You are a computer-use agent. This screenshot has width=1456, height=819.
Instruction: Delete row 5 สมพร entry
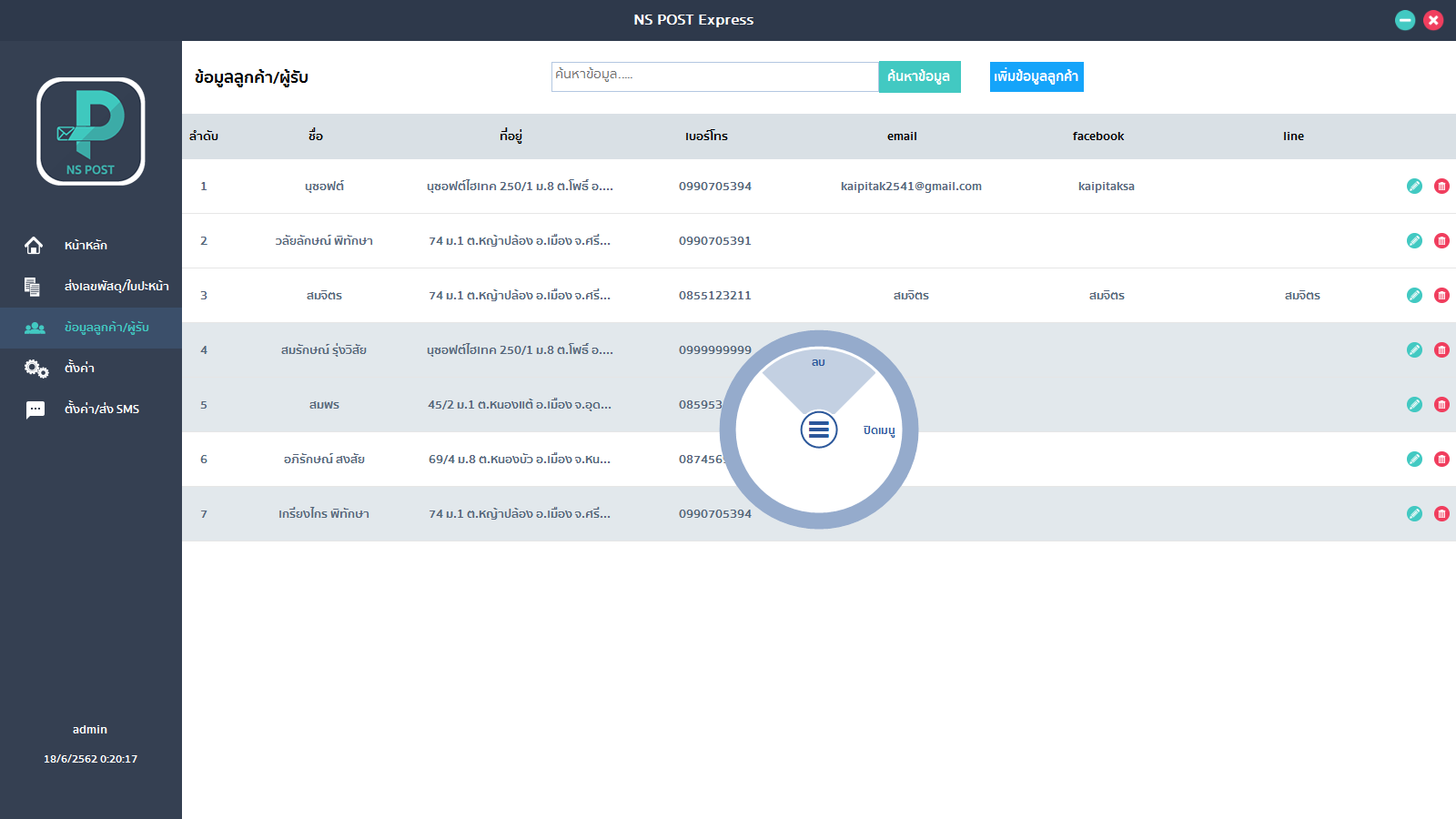1441,404
